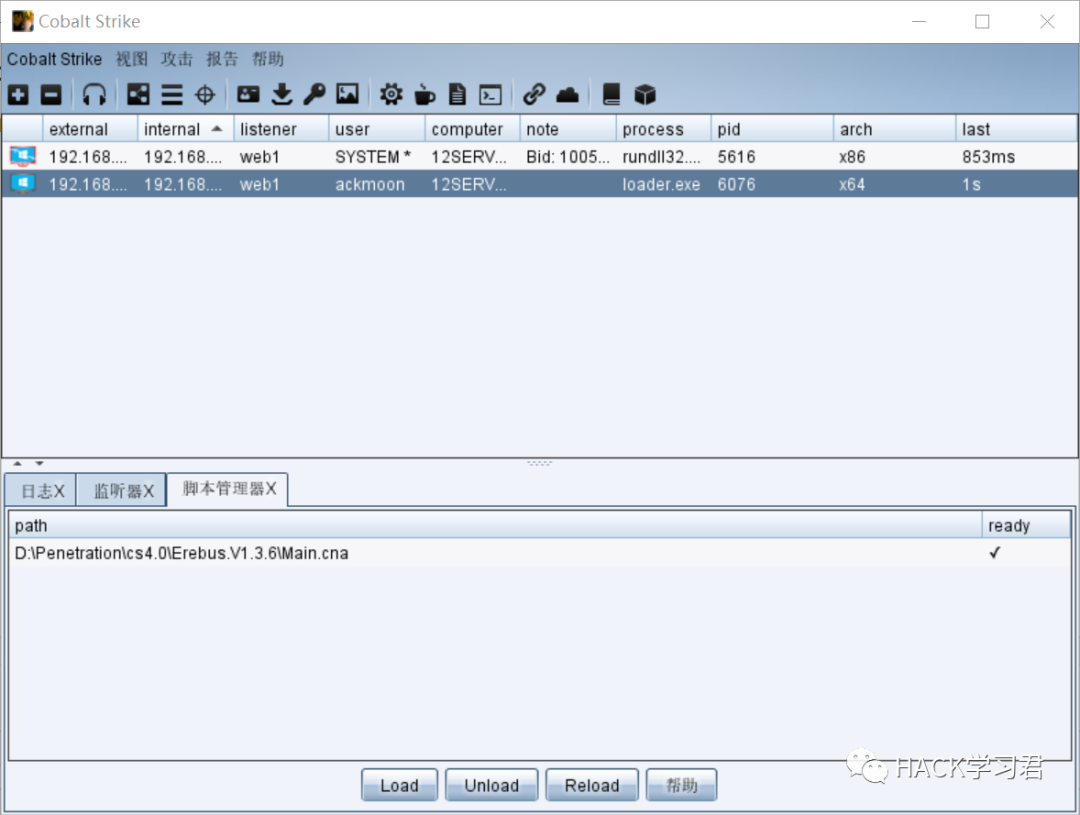Click the New Connection plus icon
Image resolution: width=1080 pixels, height=815 pixels.
(x=19, y=94)
